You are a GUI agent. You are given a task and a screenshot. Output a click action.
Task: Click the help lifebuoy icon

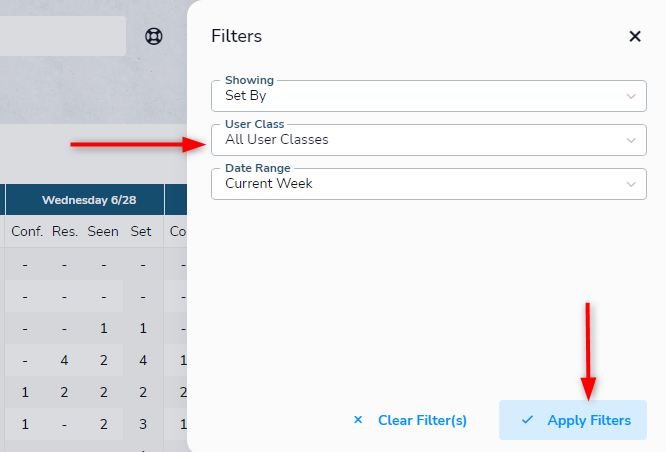[154, 36]
